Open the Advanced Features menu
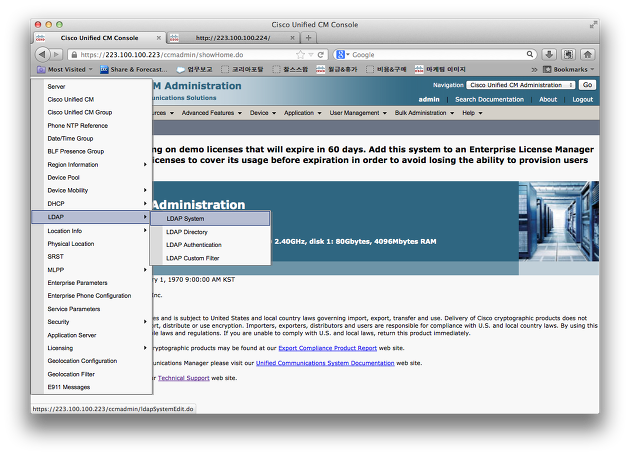Image resolution: width=630 pixels, height=456 pixels. point(211,113)
